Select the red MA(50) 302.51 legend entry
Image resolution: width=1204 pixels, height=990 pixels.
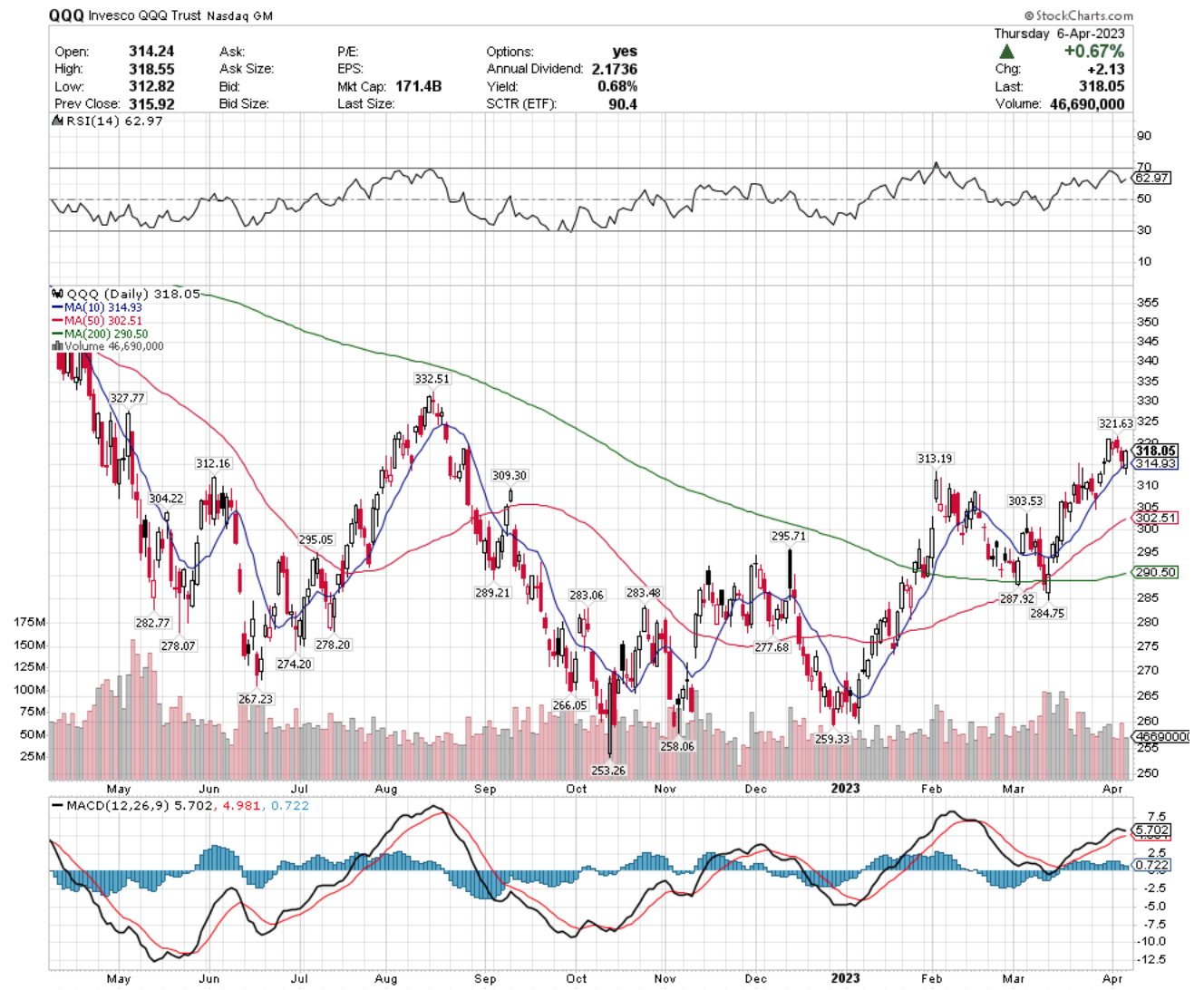tap(97, 321)
